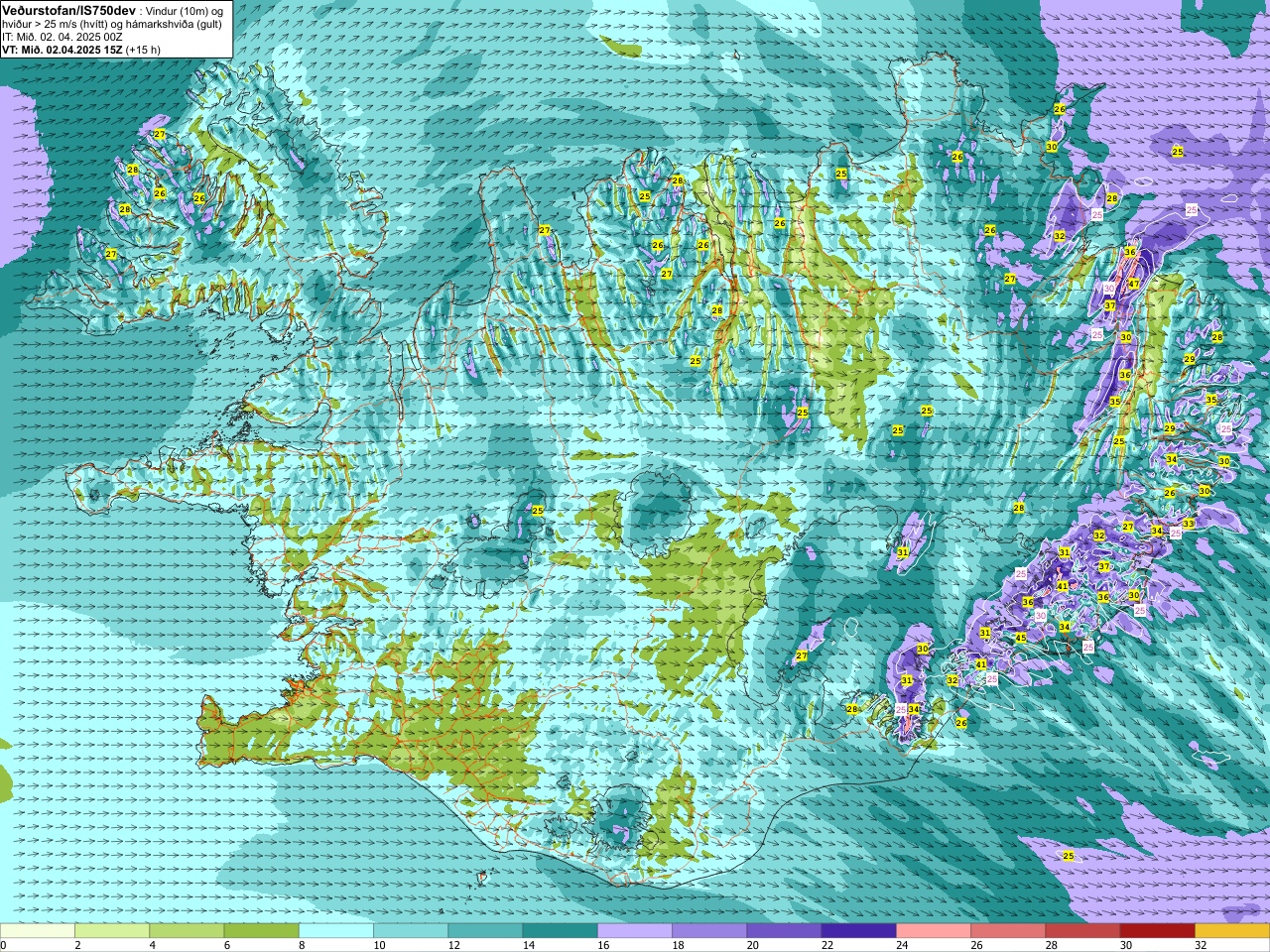Image resolution: width=1270 pixels, height=952 pixels.
Task: Click the legend tick label "18"
Action: pyautogui.click(x=678, y=945)
